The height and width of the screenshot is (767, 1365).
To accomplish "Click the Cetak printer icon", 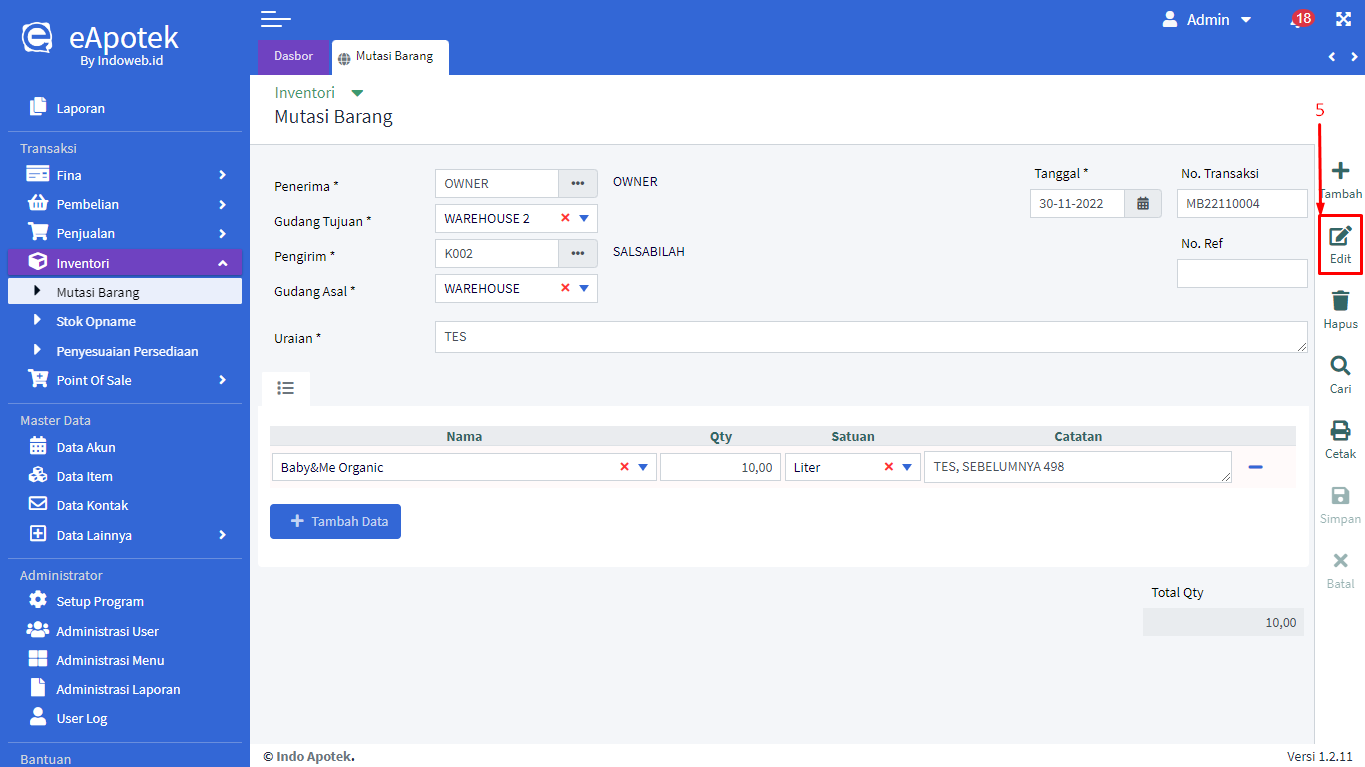I will (x=1340, y=431).
